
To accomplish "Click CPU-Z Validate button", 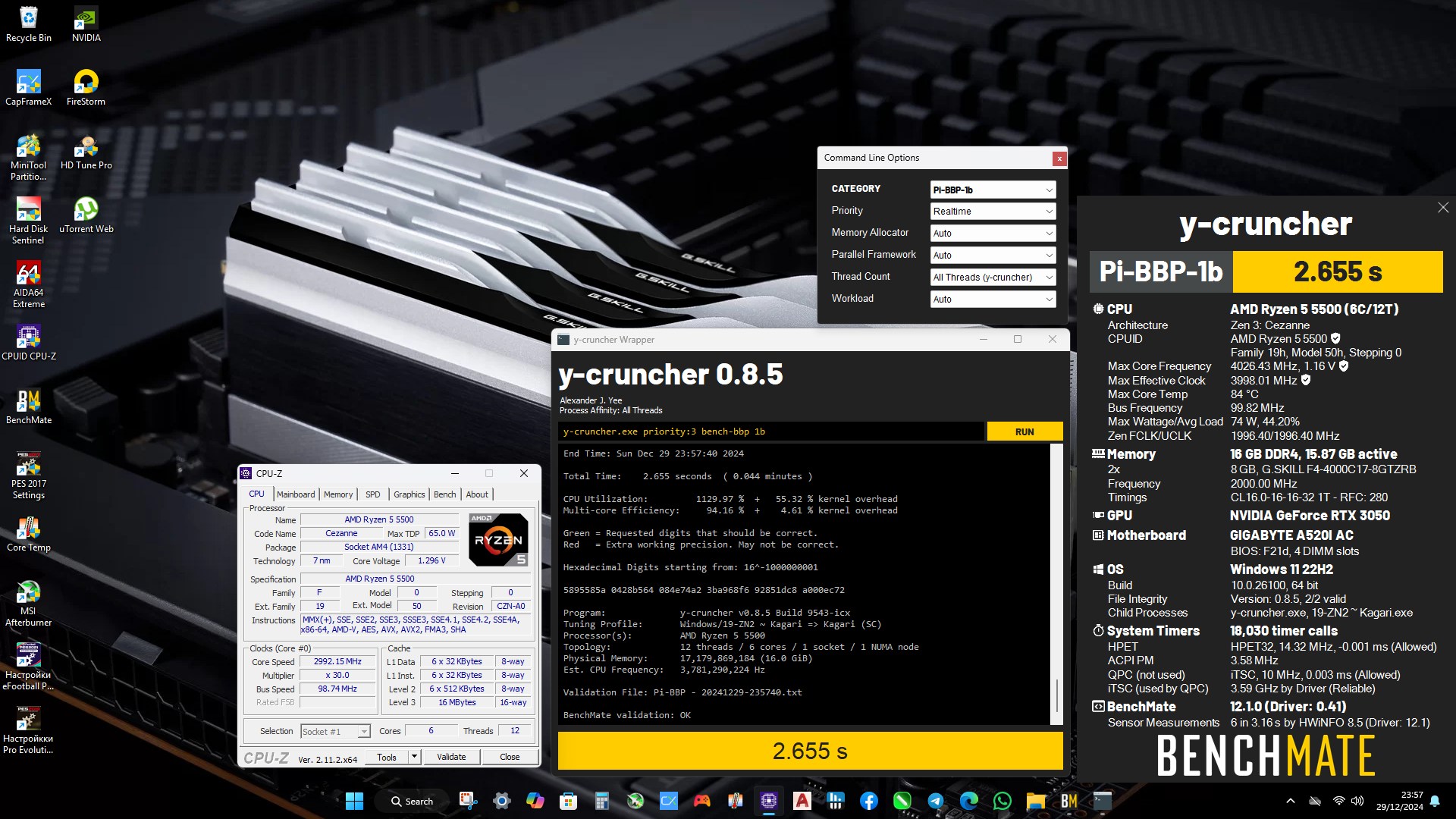I will [x=451, y=757].
